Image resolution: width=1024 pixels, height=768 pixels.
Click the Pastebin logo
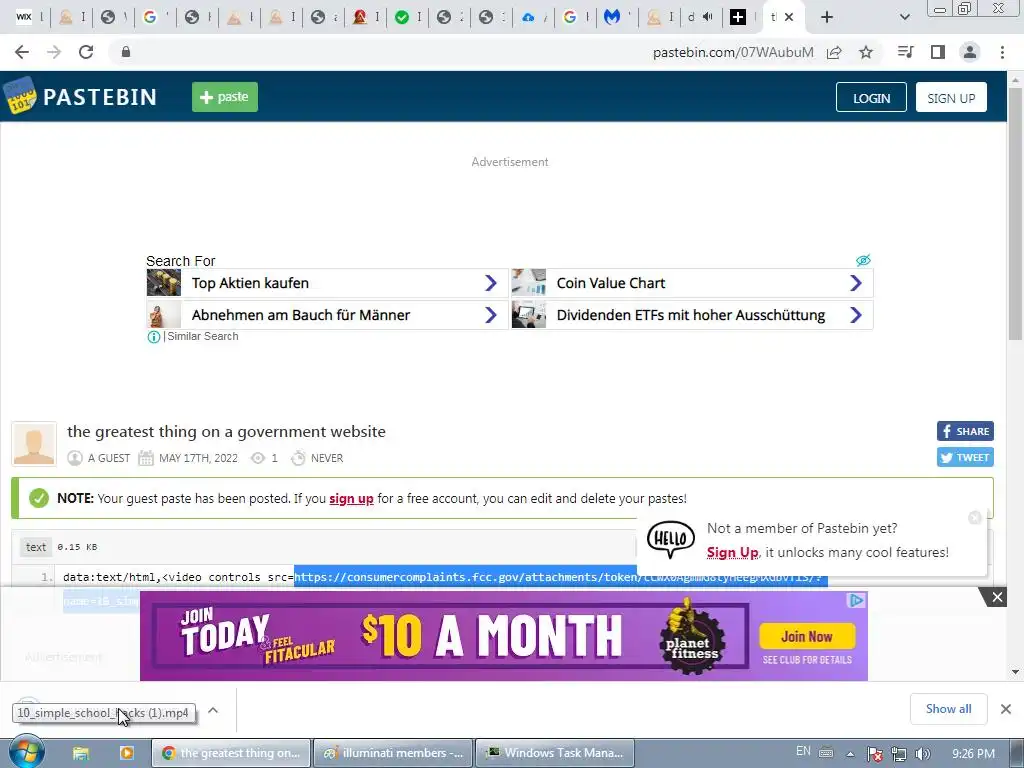pyautogui.click(x=80, y=97)
